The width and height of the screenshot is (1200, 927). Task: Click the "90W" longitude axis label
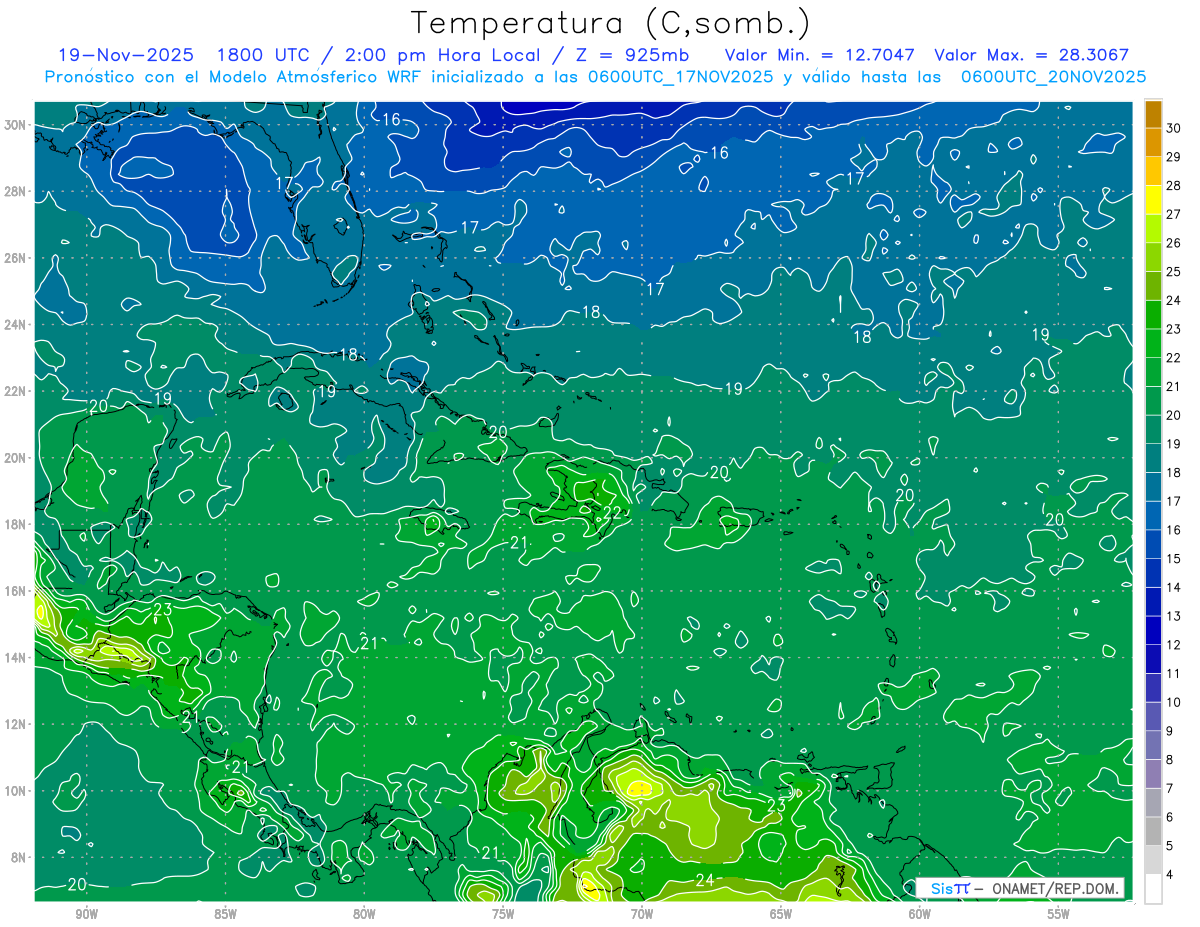tap(86, 914)
